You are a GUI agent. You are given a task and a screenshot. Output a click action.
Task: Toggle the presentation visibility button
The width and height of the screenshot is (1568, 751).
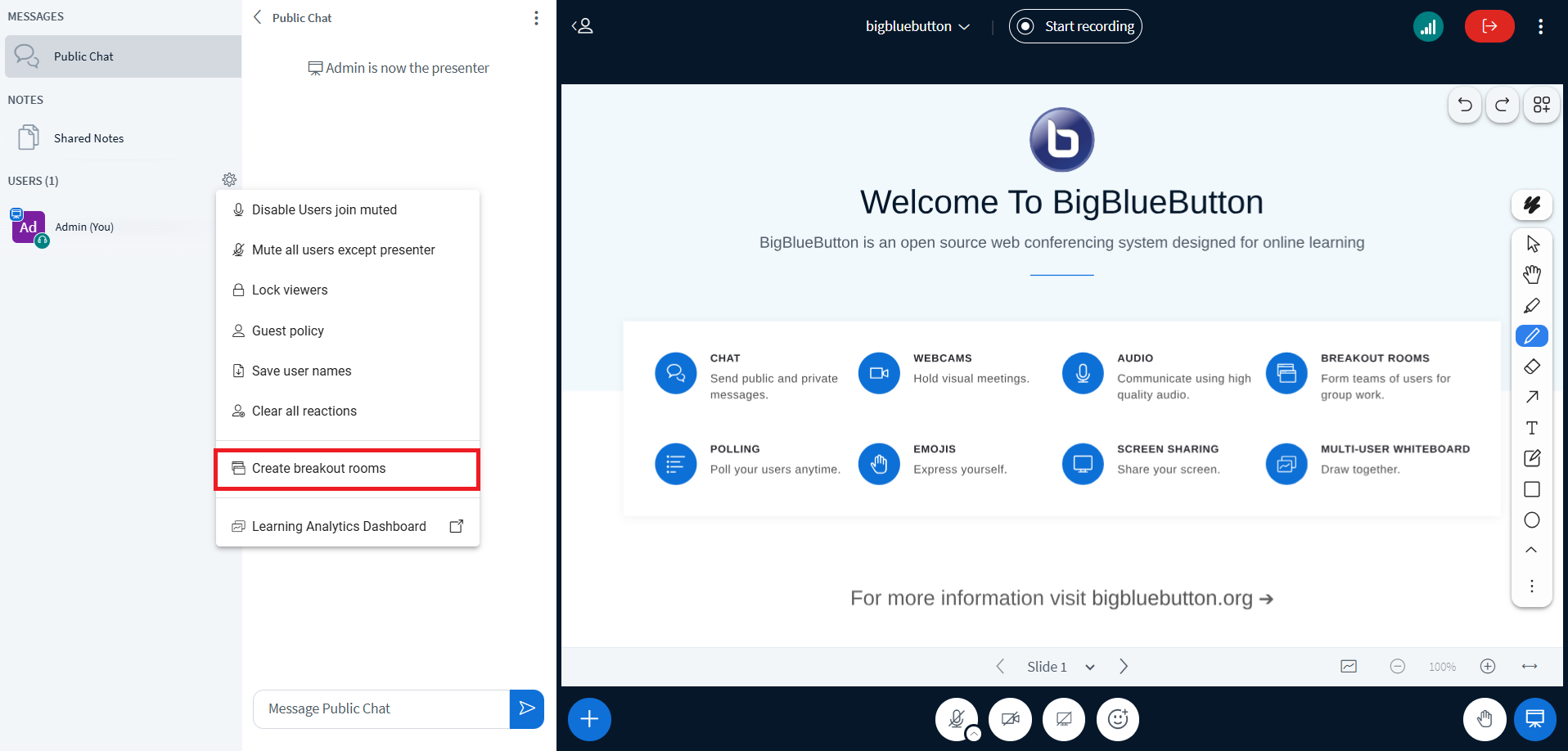point(1535,719)
